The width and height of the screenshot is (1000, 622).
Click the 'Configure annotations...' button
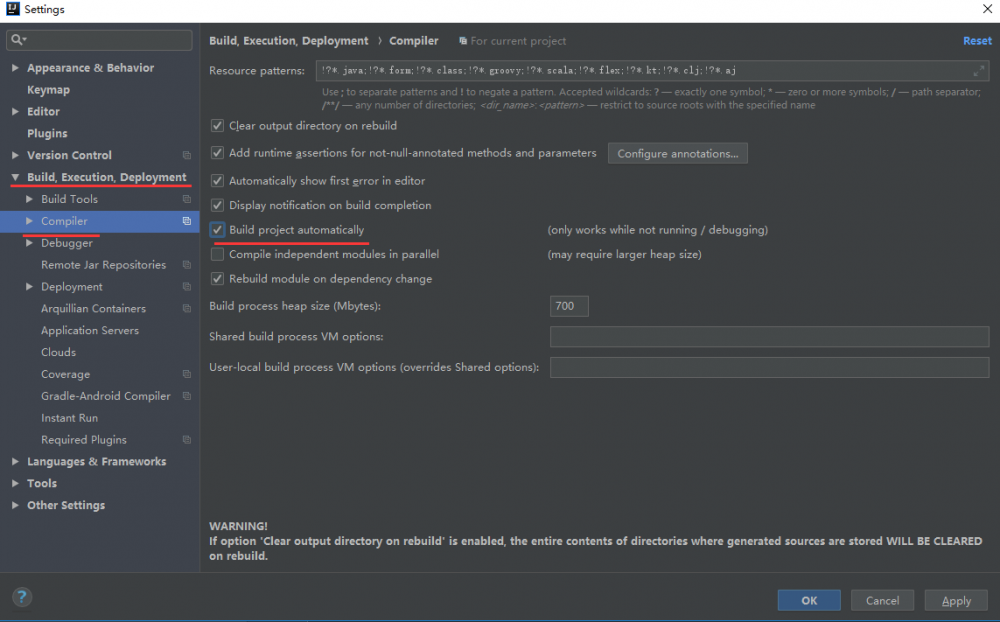coord(679,153)
